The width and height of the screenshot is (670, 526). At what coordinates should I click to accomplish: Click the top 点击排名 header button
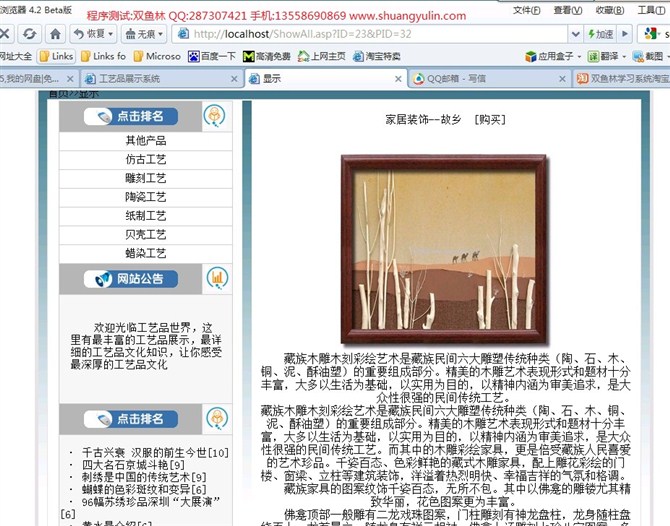click(x=131, y=116)
